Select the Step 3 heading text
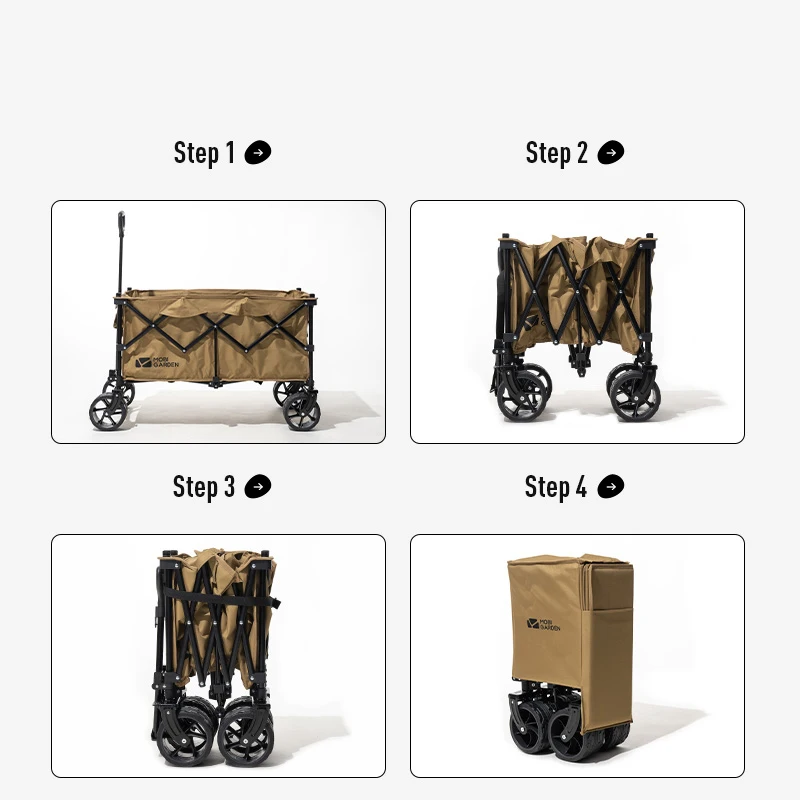Screen dimensions: 800x800 (204, 486)
